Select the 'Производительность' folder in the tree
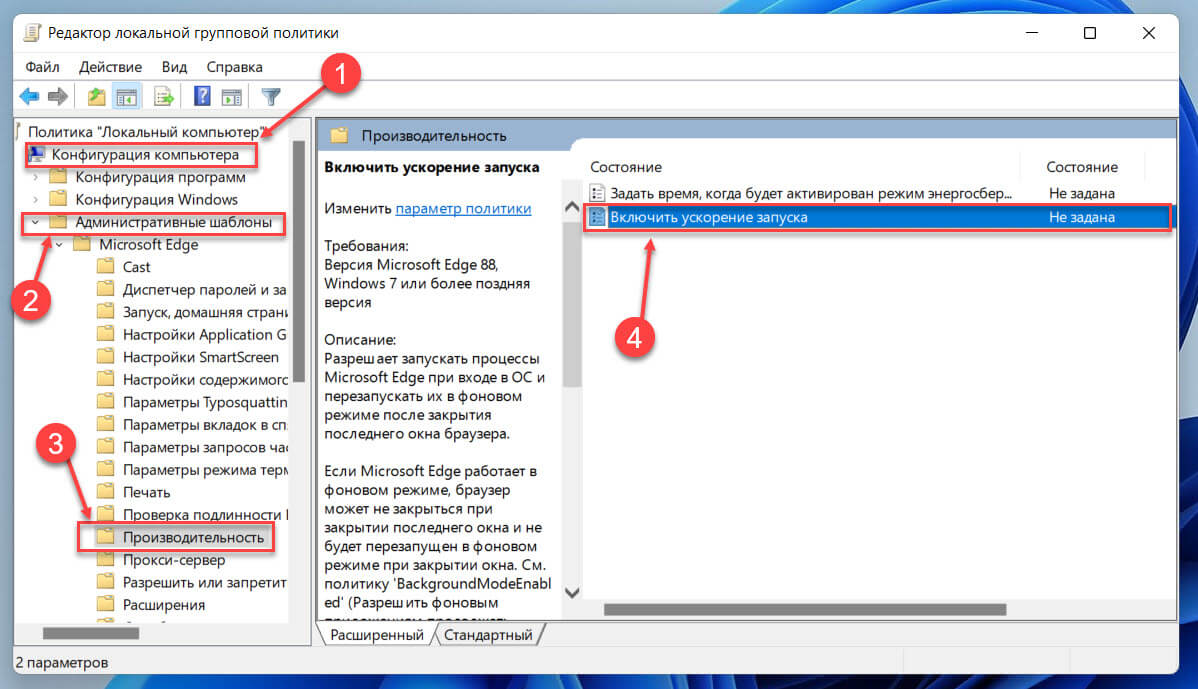 click(x=193, y=537)
